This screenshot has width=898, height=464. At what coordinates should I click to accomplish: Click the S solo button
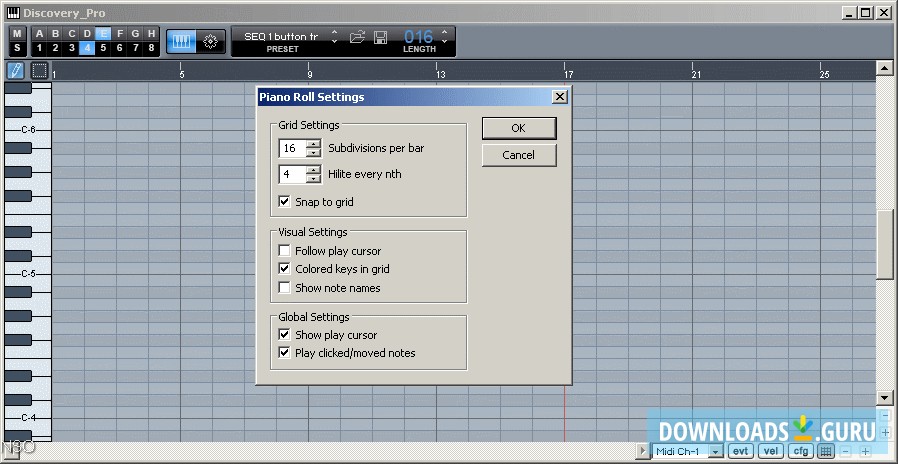click(17, 48)
